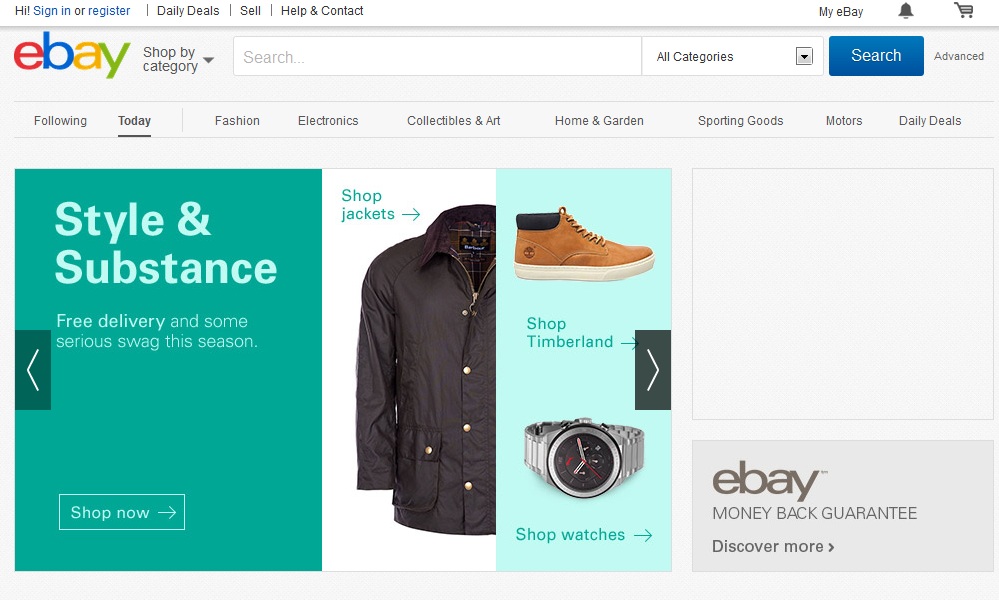Click the Sell link
This screenshot has width=999, height=600.
(x=250, y=11)
